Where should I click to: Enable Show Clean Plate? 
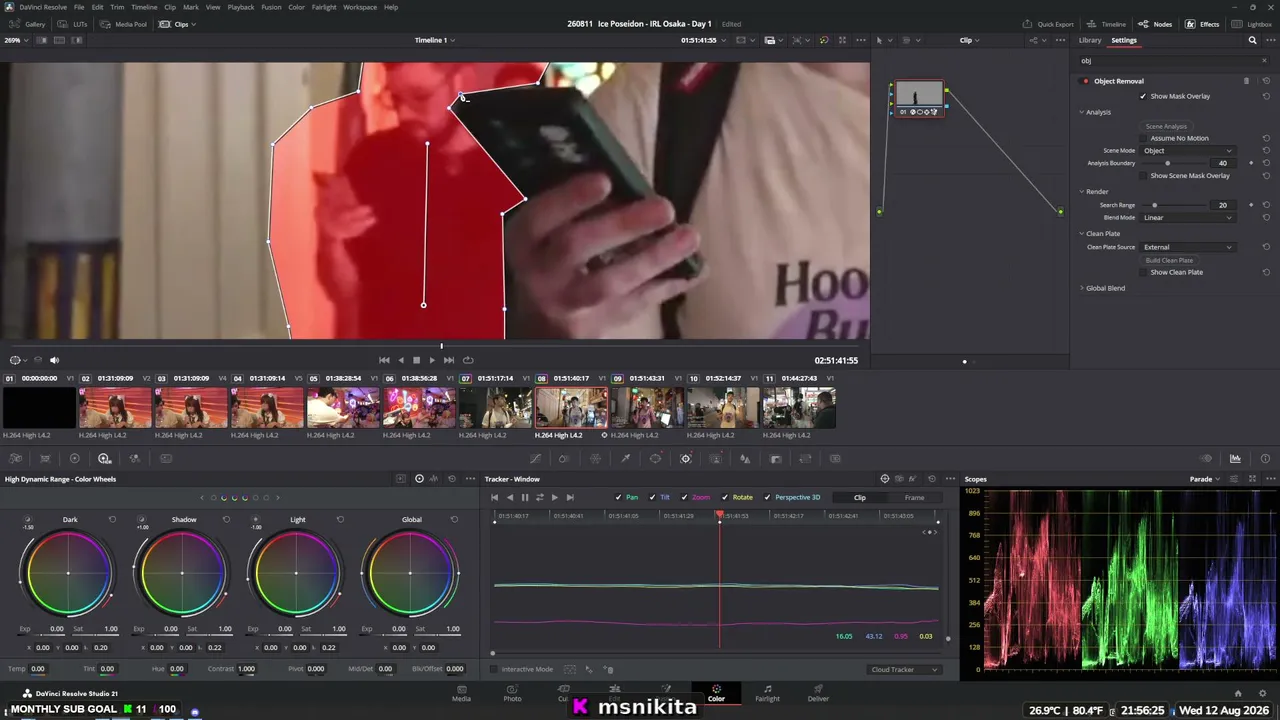[x=1143, y=272]
